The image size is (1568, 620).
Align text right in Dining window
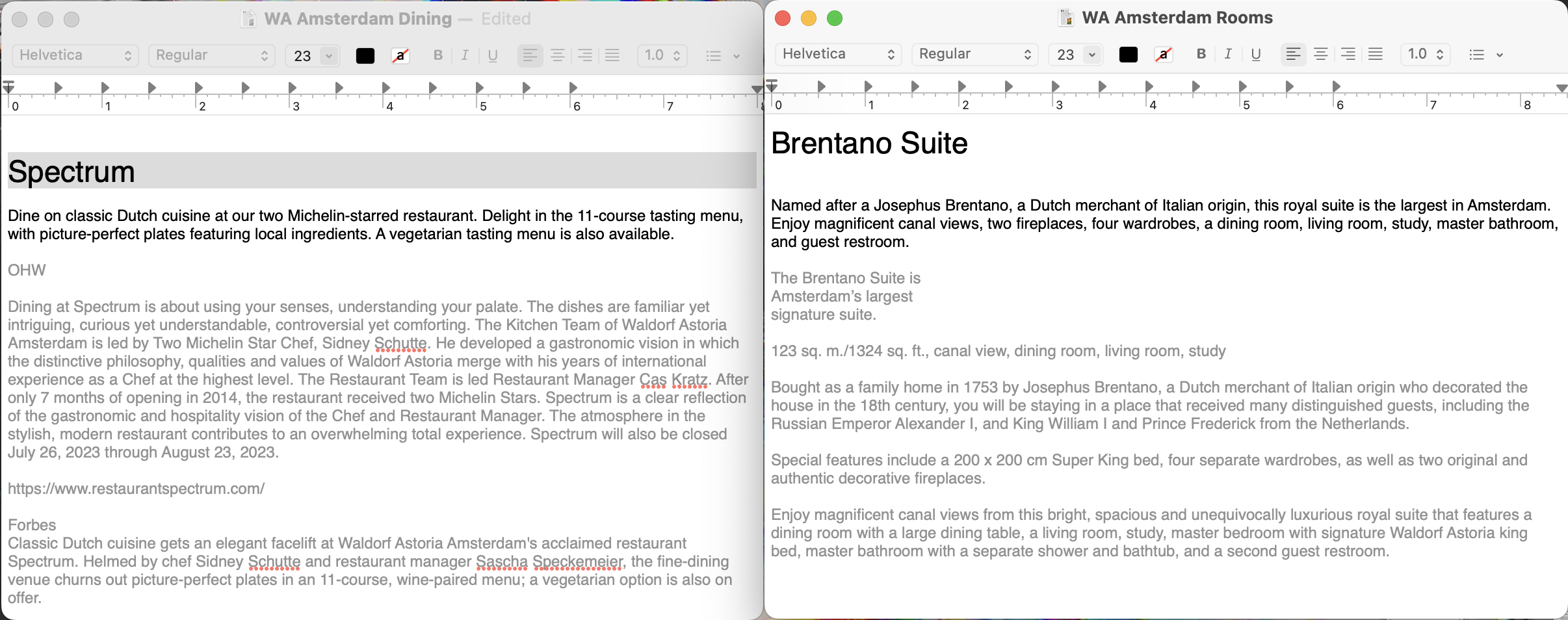tap(585, 56)
